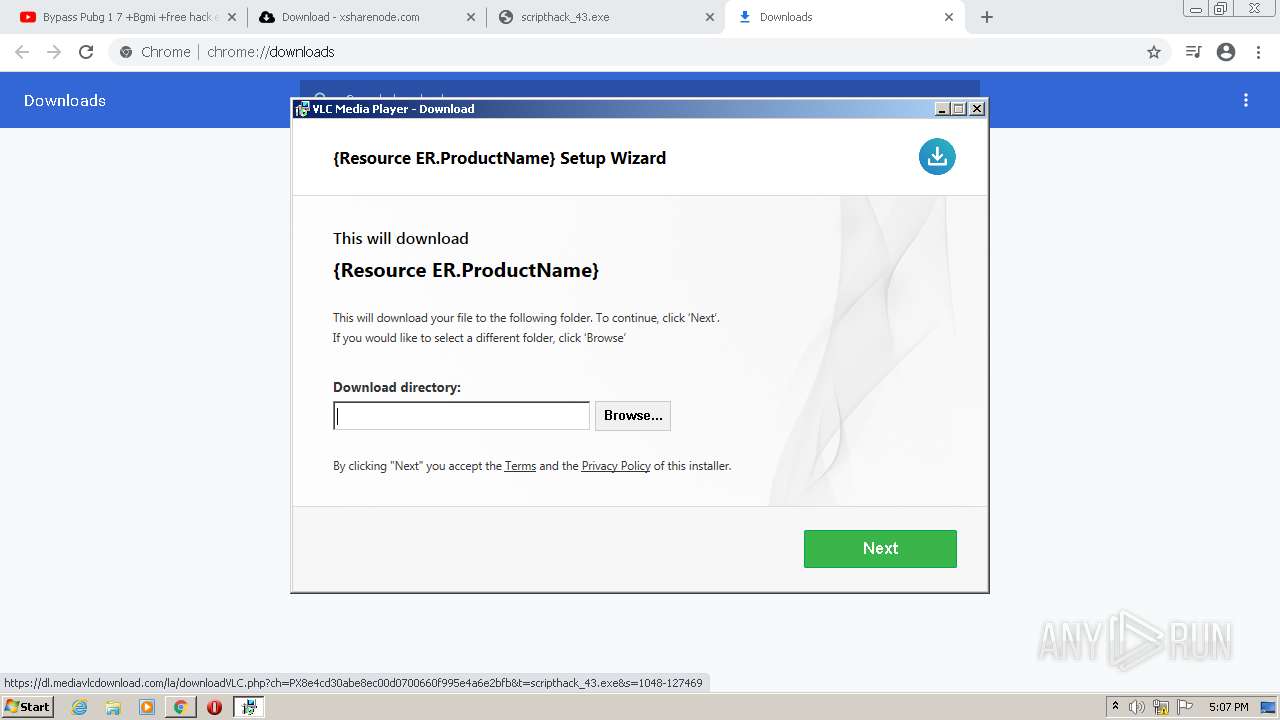Select the installer taskbar button

point(249,707)
